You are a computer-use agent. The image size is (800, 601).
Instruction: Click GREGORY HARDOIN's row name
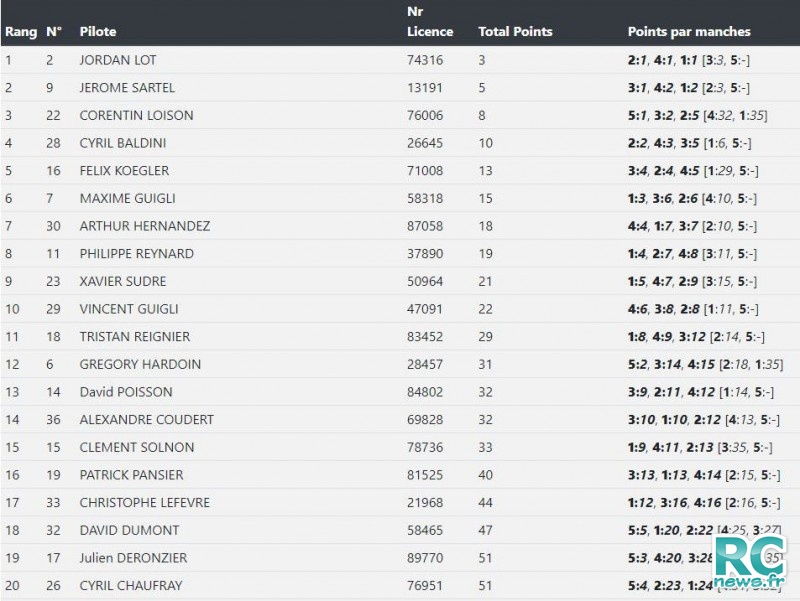coord(140,364)
